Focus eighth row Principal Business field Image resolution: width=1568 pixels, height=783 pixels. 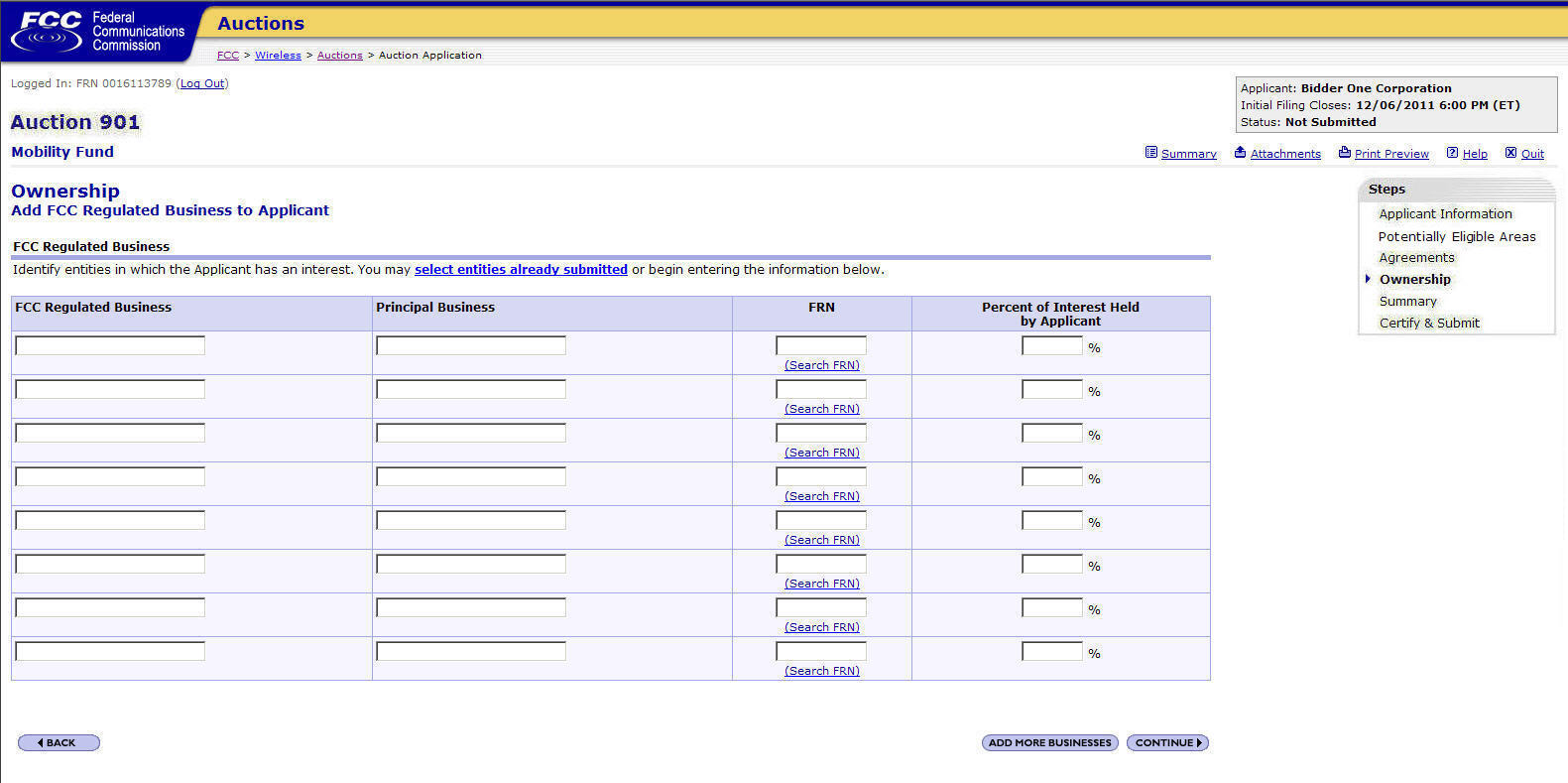point(471,651)
